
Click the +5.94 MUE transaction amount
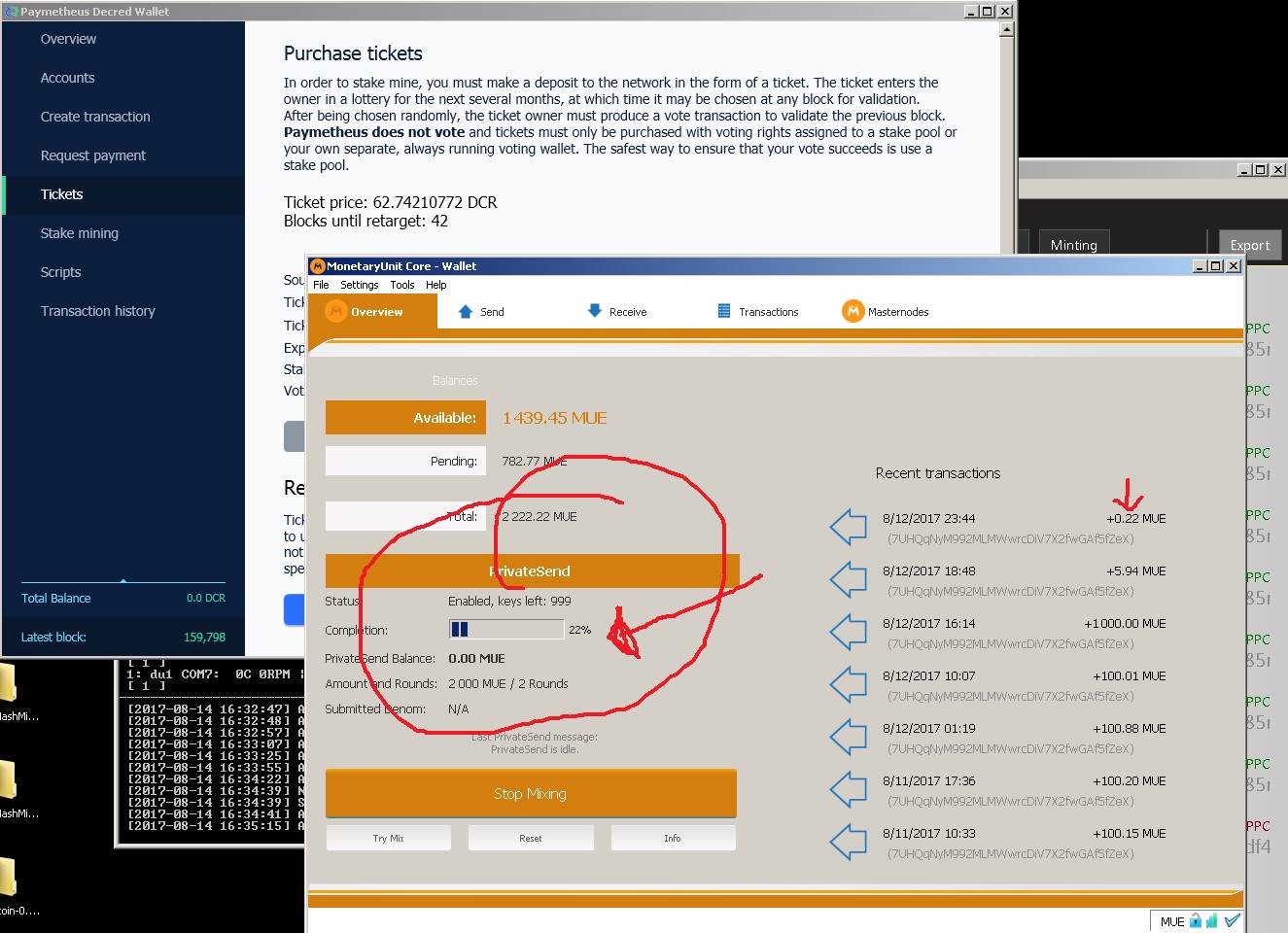[1136, 571]
